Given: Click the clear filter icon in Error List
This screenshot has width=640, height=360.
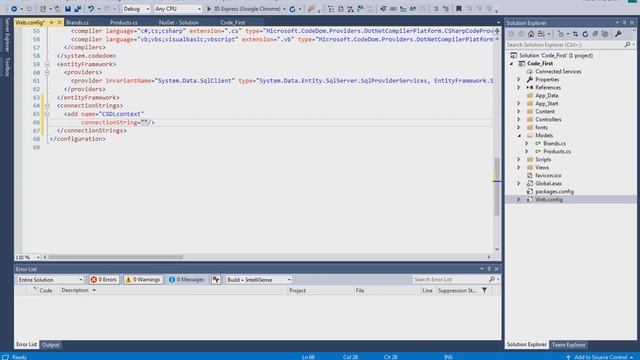Looking at the screenshot, I should tap(216, 280).
